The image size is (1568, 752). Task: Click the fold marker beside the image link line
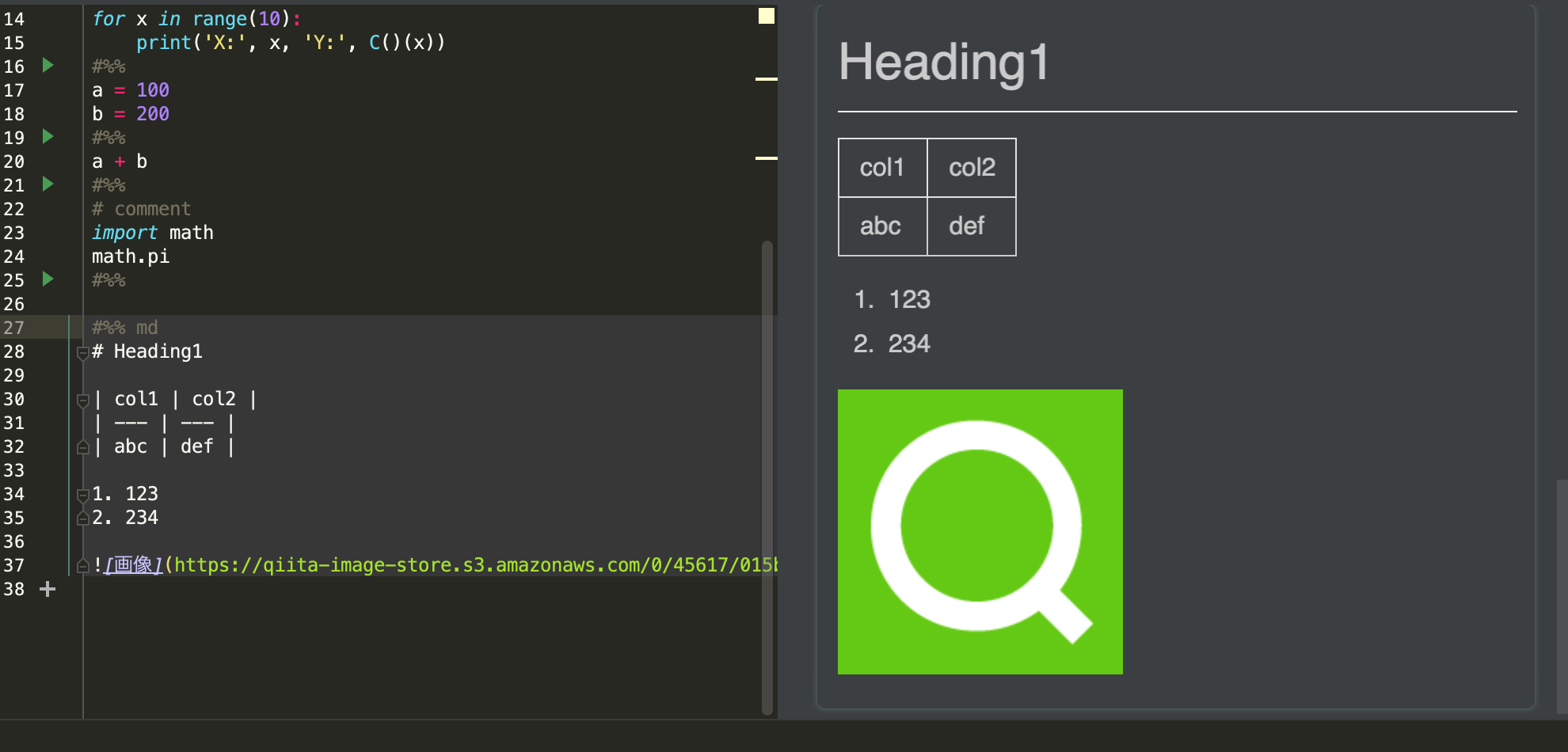click(82, 566)
